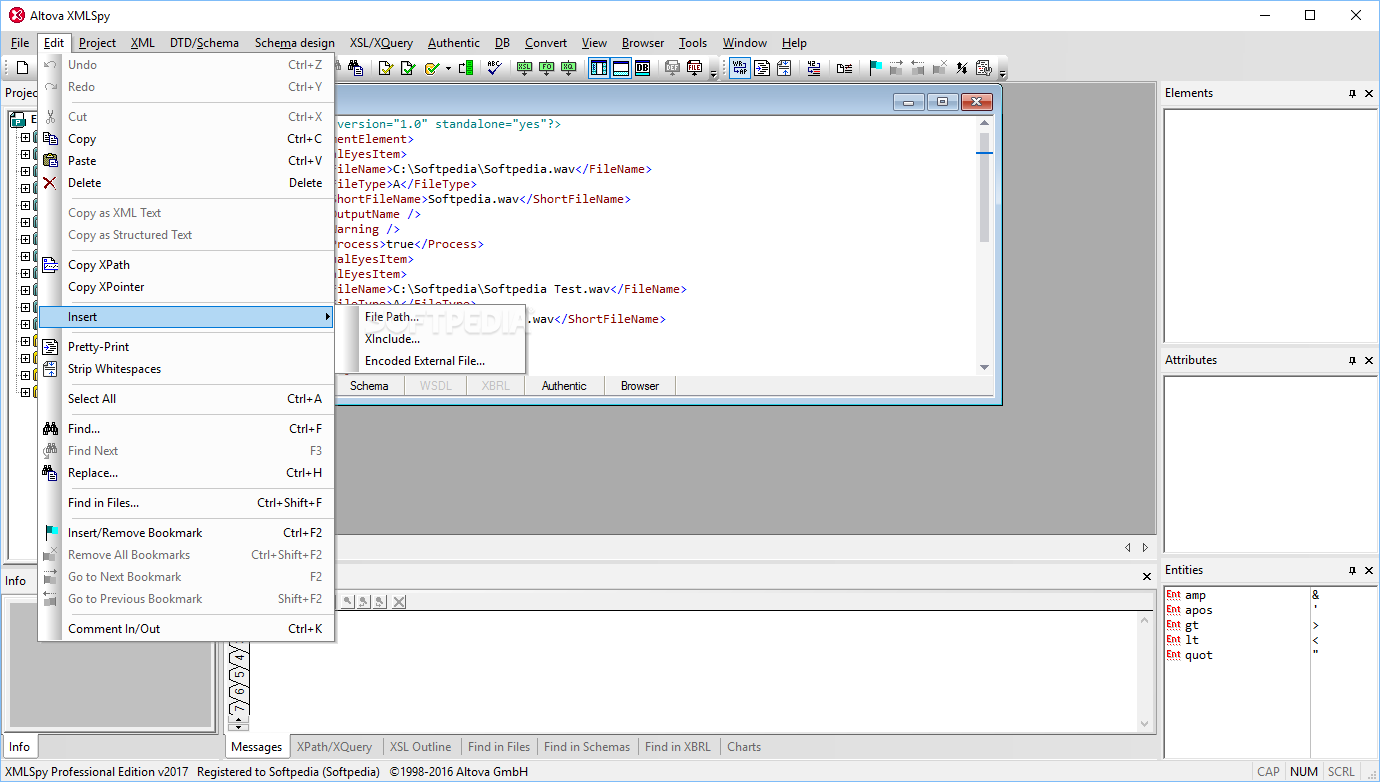Click the New document toolbar icon
1380x782 pixels.
click(22, 68)
